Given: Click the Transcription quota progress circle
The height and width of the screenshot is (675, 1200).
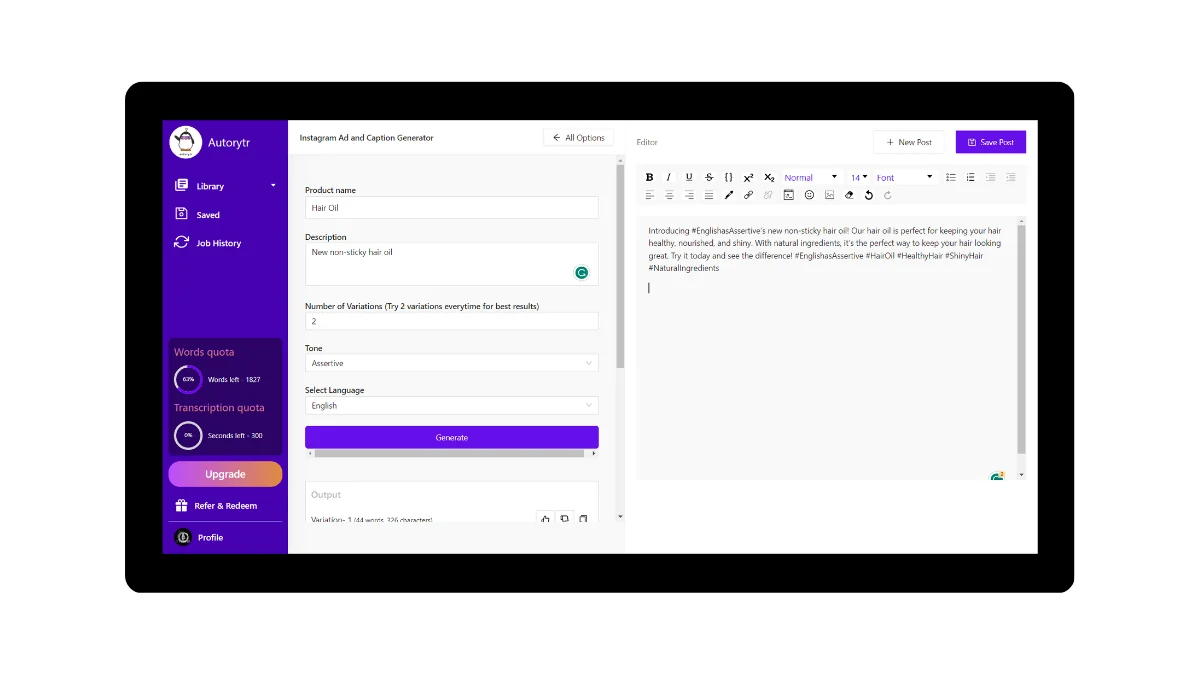Looking at the screenshot, I should [188, 435].
